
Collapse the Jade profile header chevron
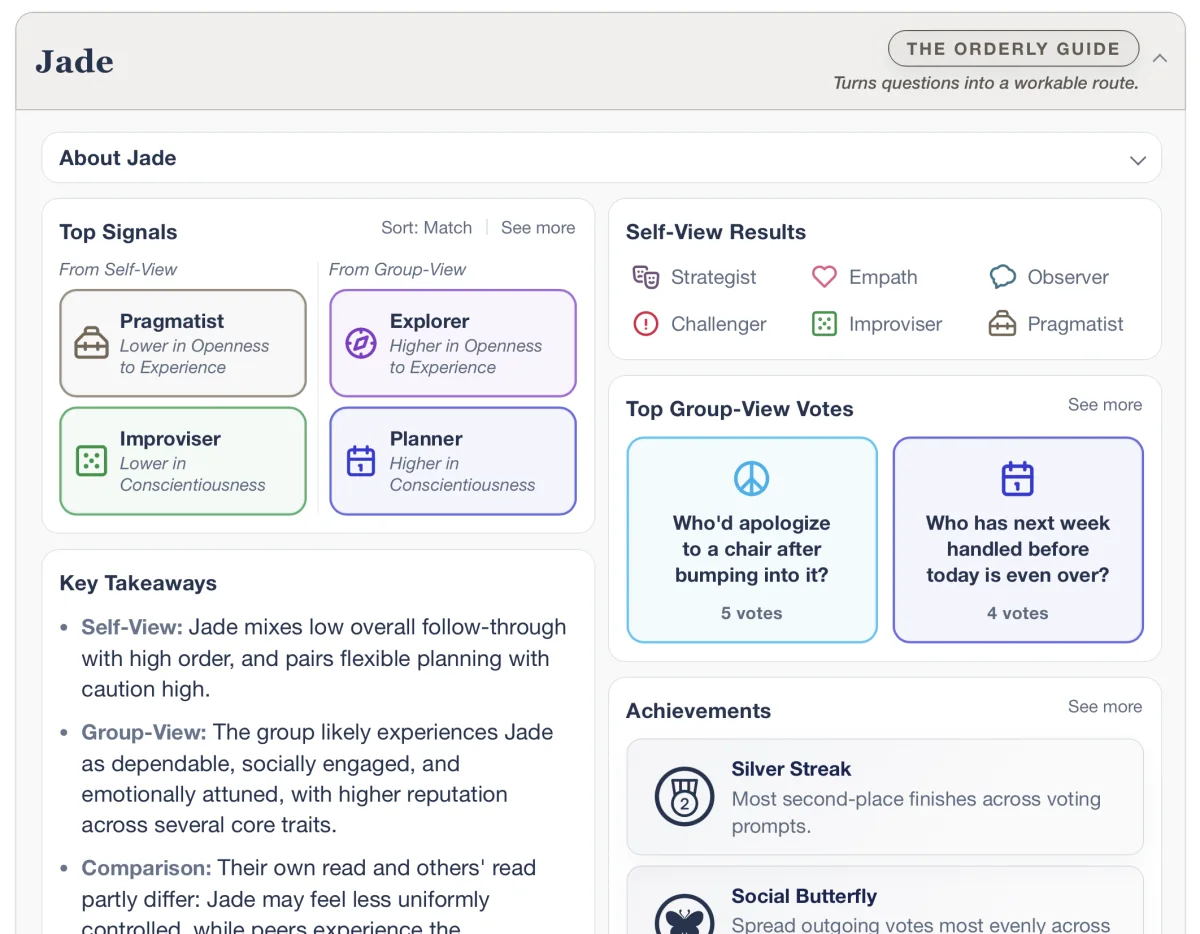pos(1160,58)
